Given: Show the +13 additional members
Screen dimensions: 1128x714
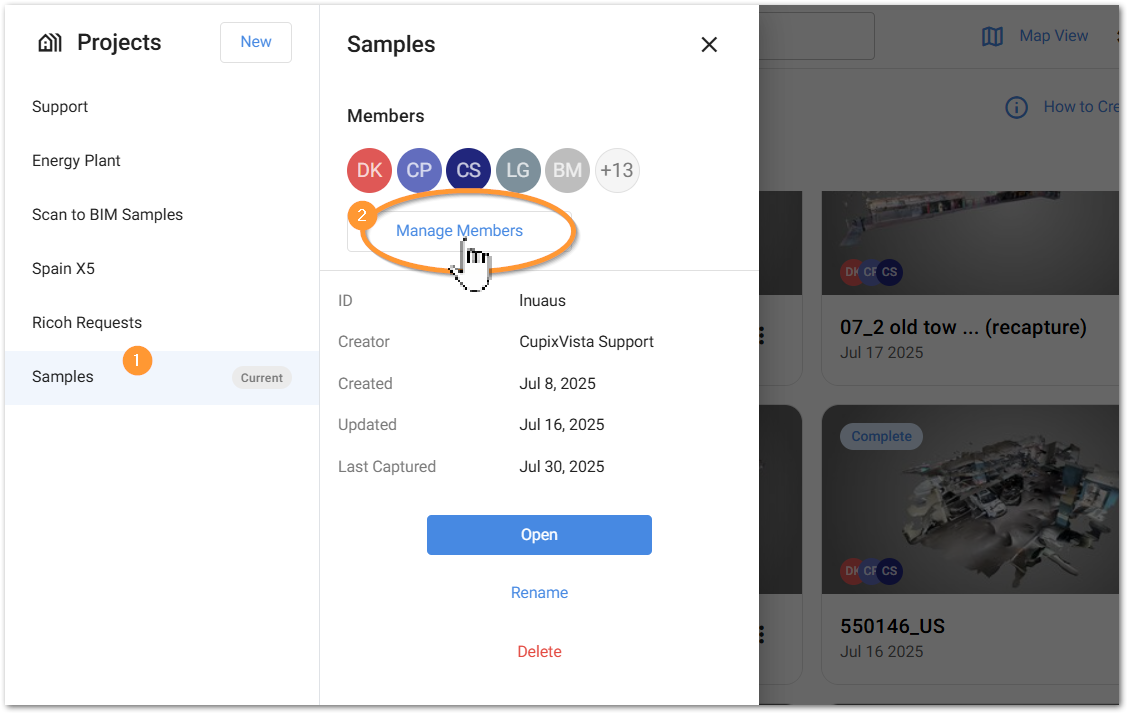Looking at the screenshot, I should click(617, 170).
